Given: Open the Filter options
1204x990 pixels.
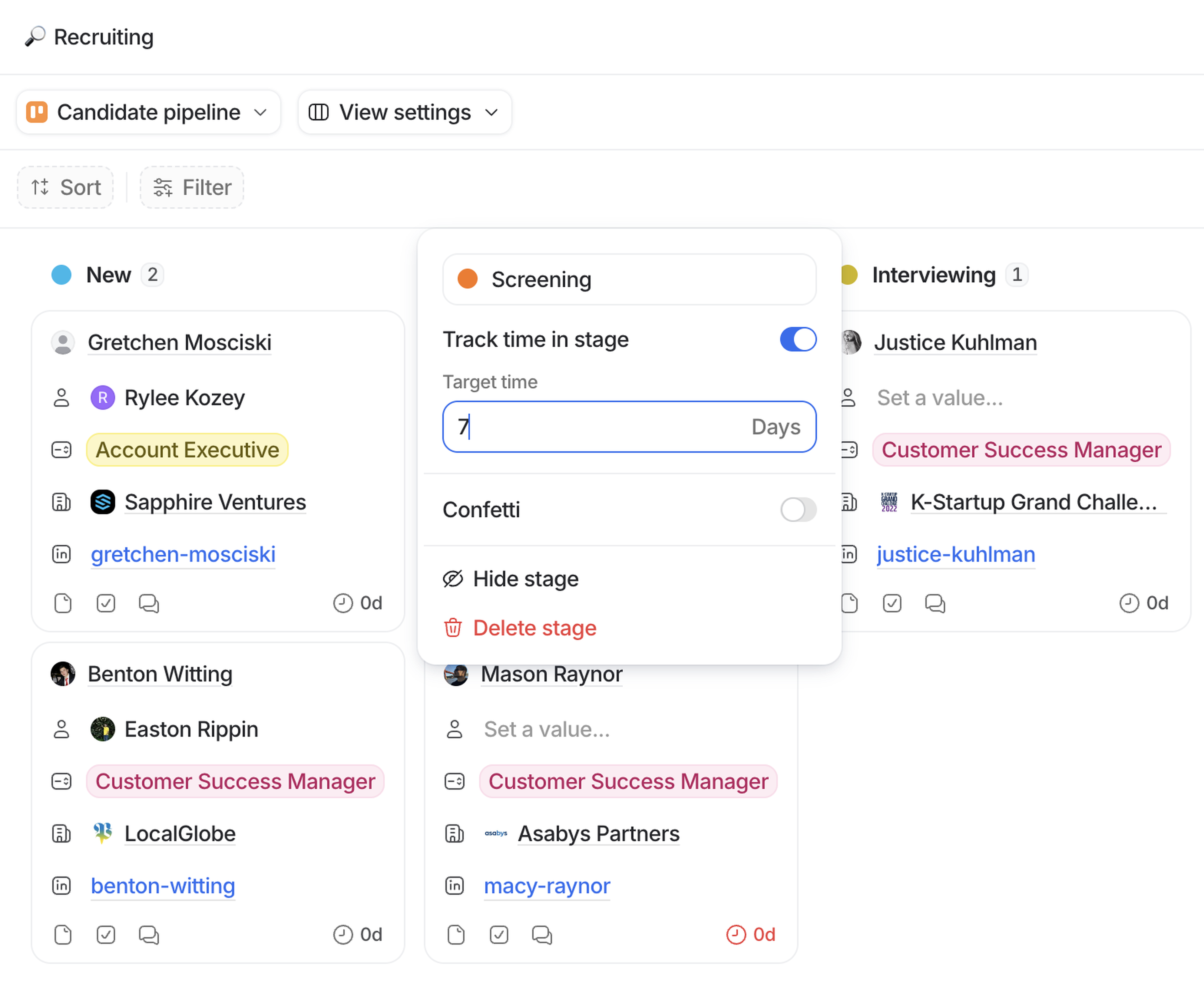Looking at the screenshot, I should [x=192, y=187].
